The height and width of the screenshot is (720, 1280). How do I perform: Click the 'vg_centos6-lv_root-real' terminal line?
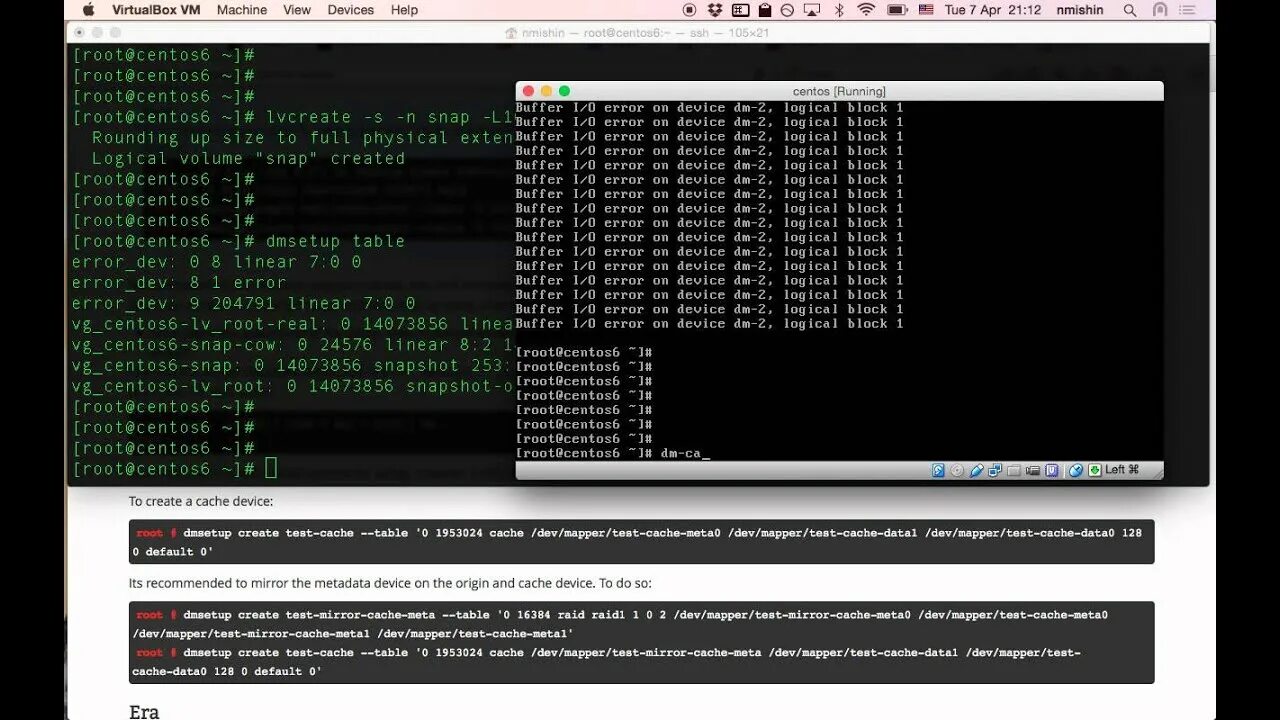pyautogui.click(x=292, y=324)
